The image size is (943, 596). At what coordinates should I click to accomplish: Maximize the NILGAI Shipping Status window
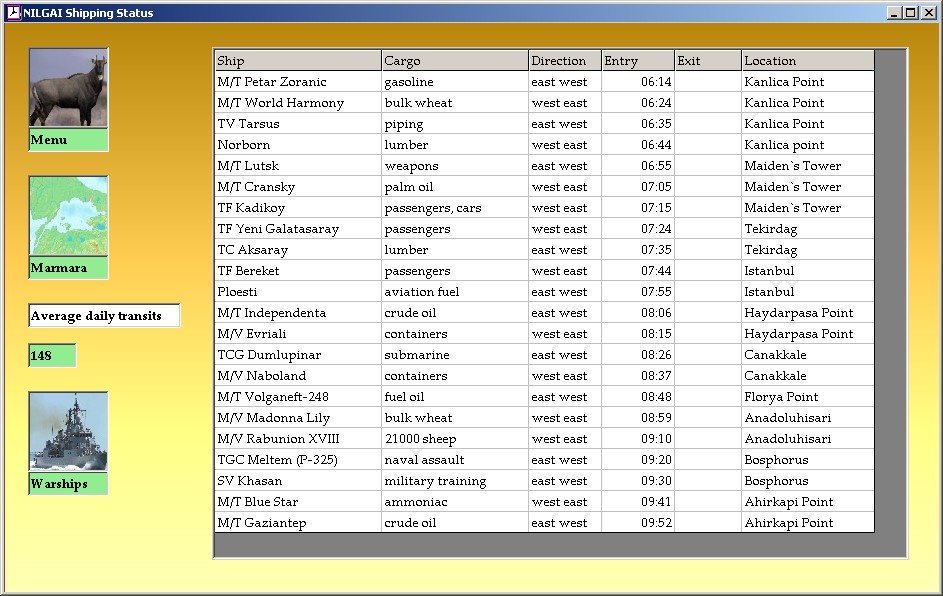click(x=910, y=13)
